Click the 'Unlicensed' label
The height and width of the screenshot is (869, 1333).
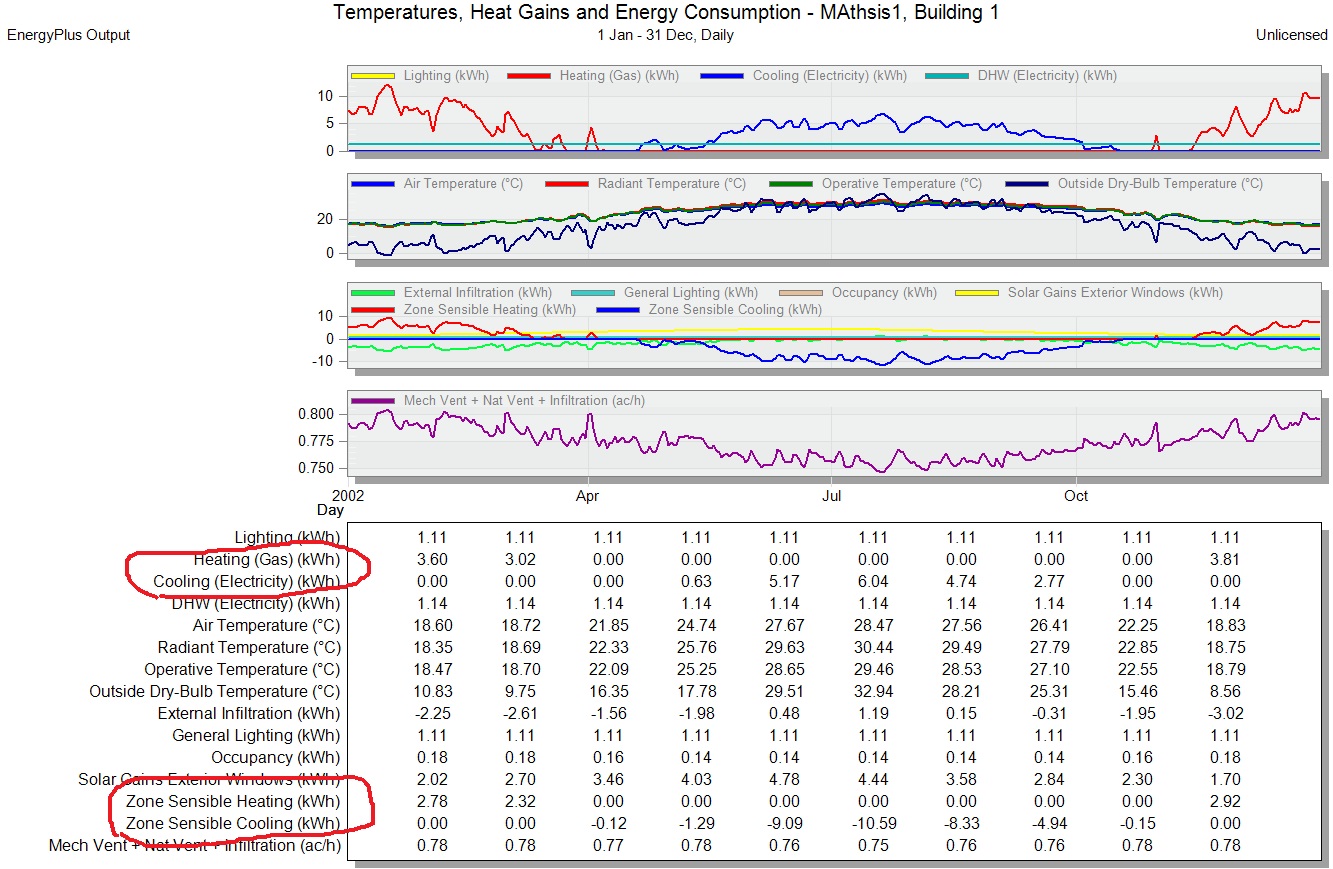[x=1292, y=35]
